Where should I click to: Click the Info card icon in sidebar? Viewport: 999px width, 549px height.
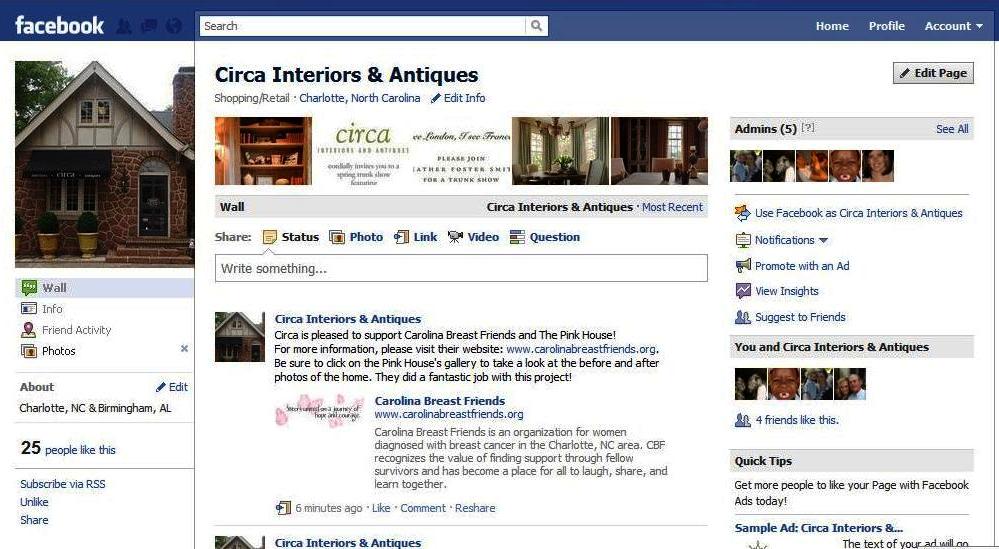[x=29, y=308]
